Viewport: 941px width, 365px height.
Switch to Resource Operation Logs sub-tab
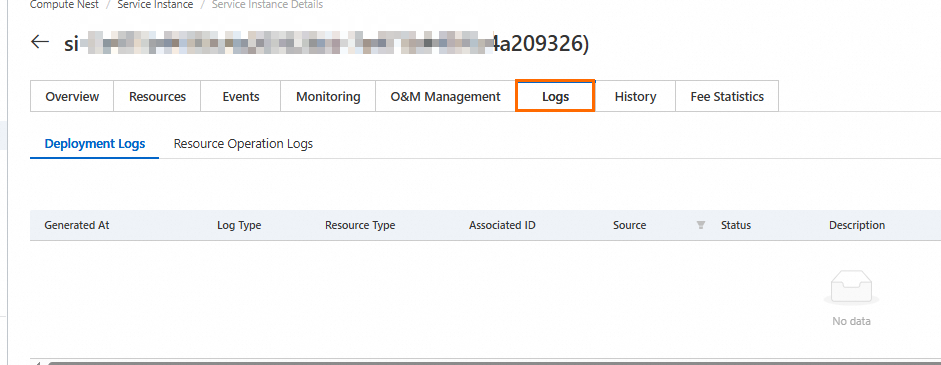pos(243,144)
